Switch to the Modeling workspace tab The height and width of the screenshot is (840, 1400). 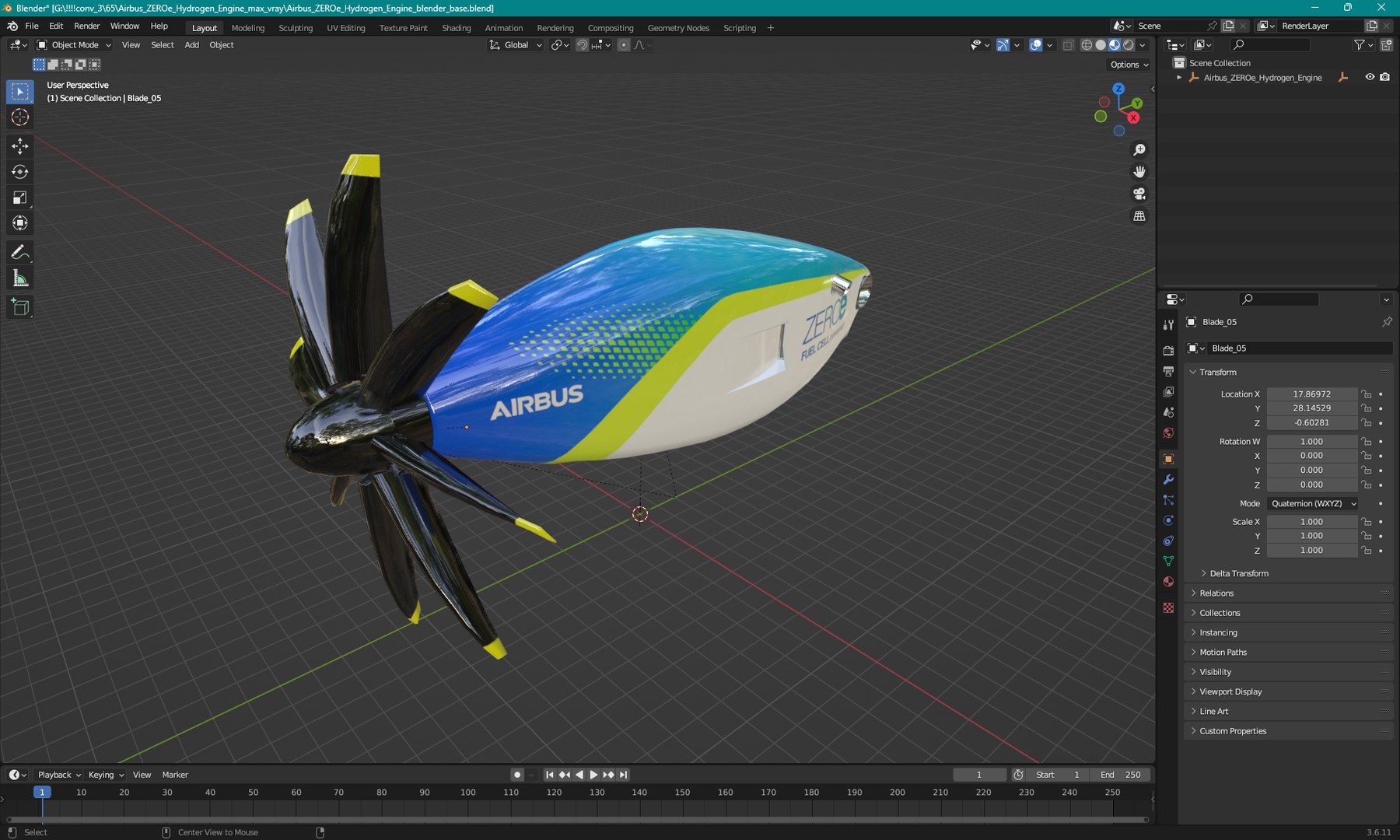click(248, 28)
